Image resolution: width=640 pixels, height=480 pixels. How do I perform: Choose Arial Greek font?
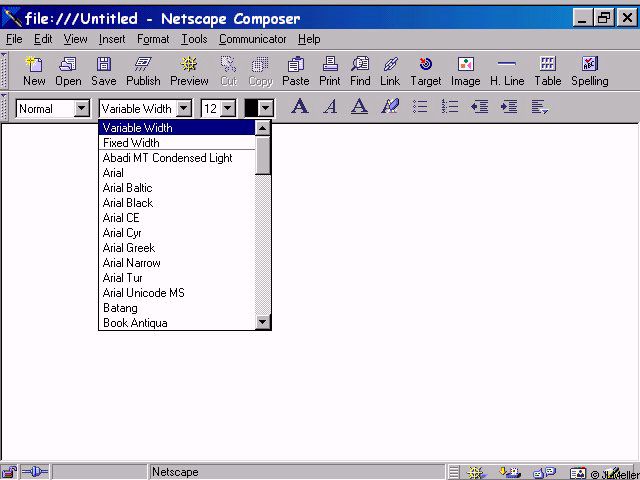[177, 248]
